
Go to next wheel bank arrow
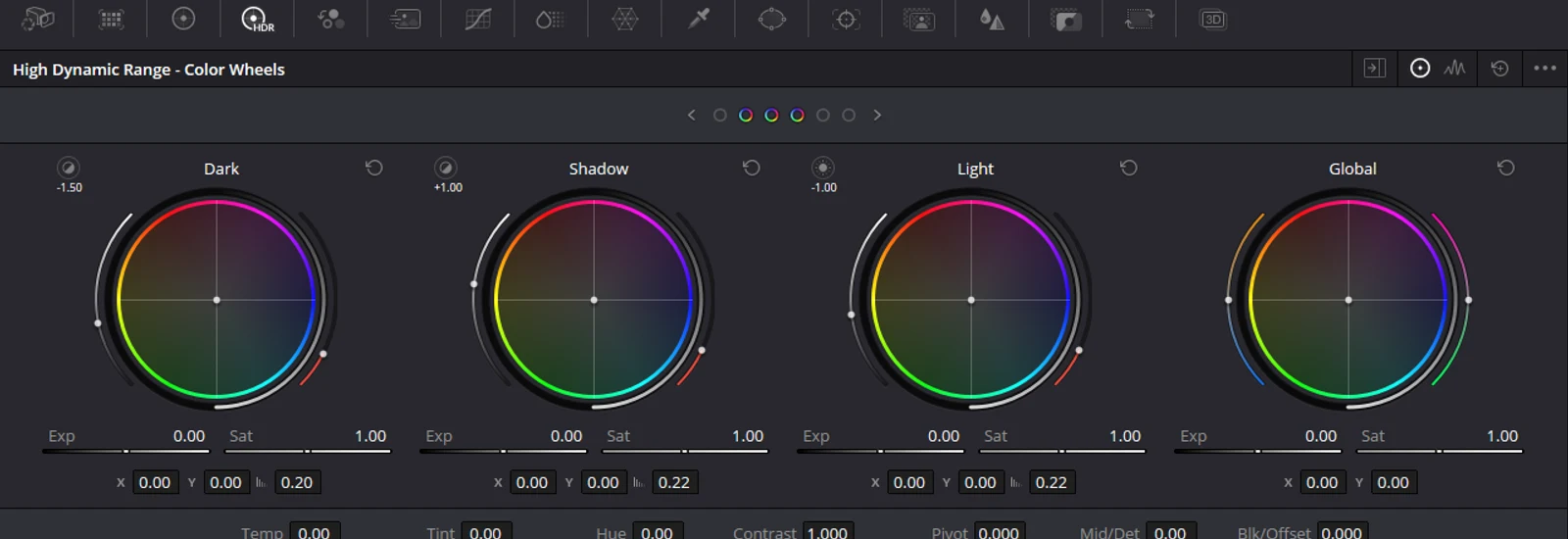877,115
